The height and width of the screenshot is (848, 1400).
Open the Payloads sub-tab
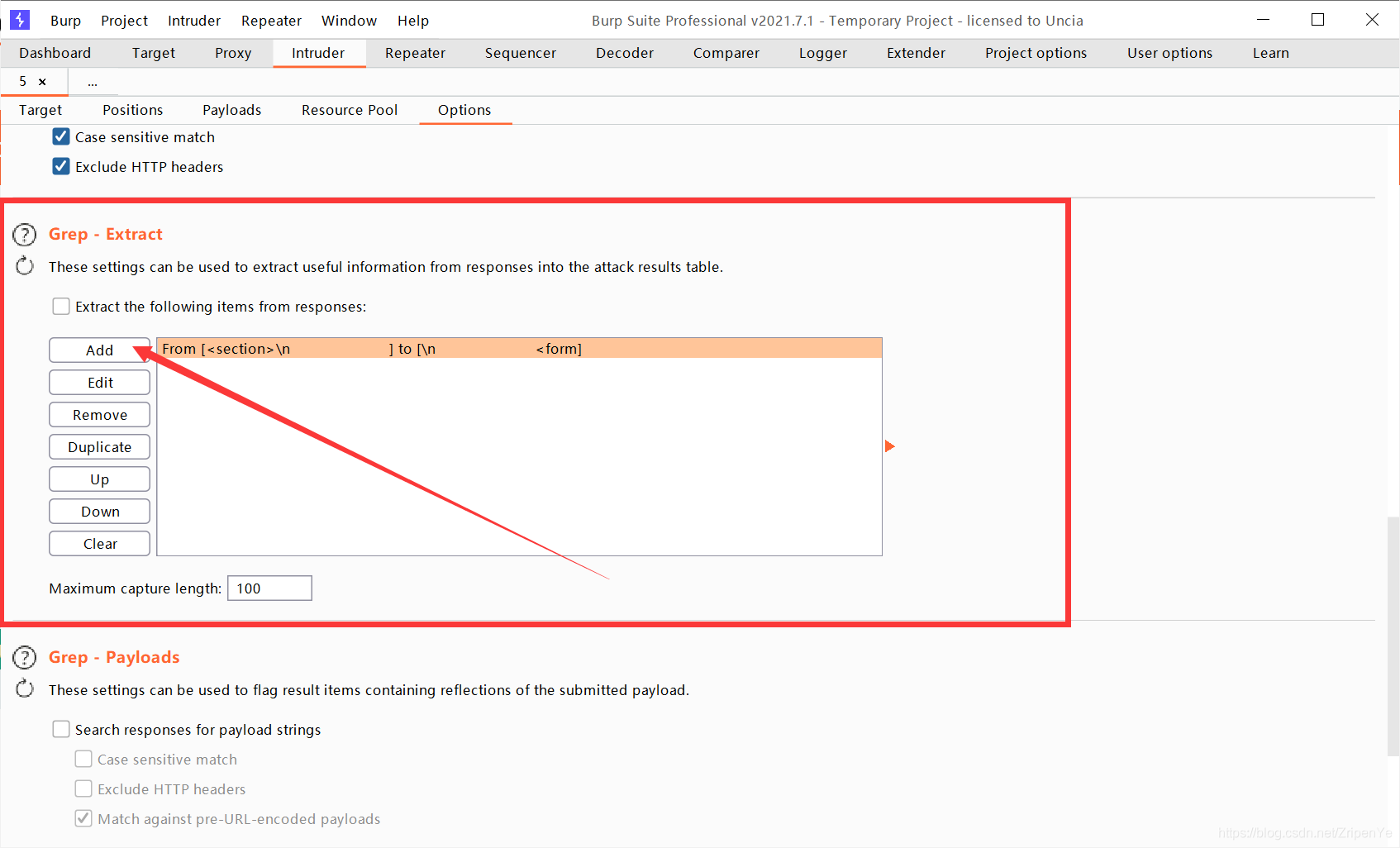click(x=232, y=110)
